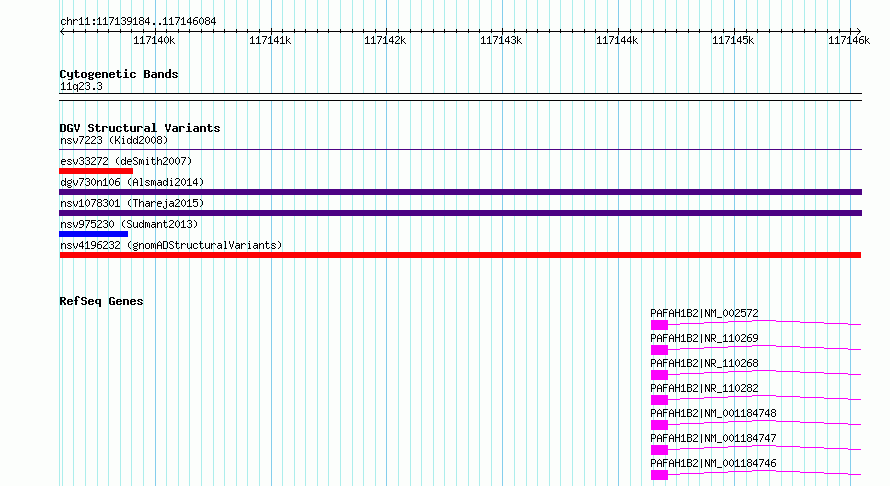890x486 pixels.
Task: Open the Cytogenetic Bands track title
Action: click(x=119, y=74)
